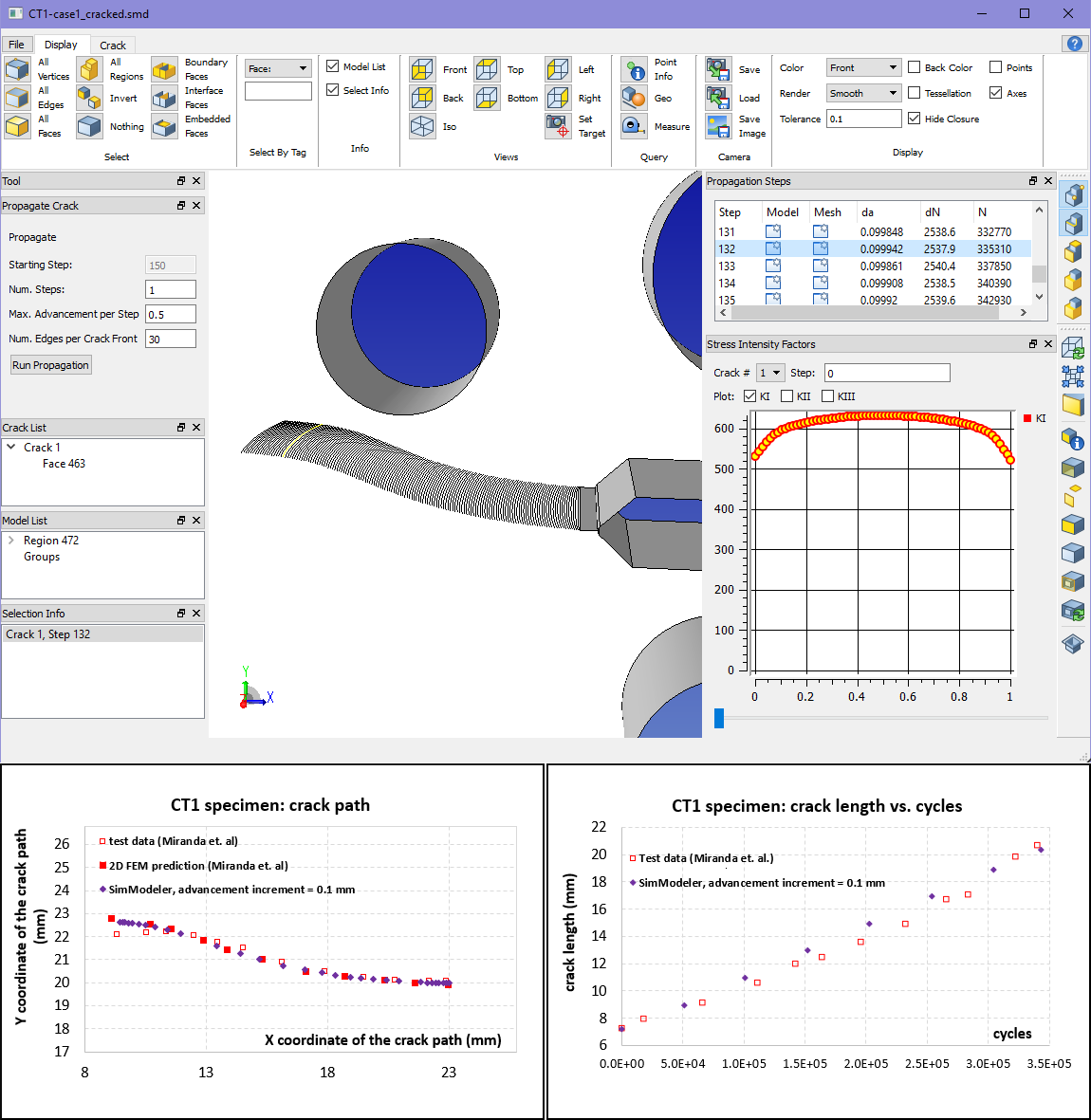
Task: Open the File menu
Action: pyautogui.click(x=16, y=45)
